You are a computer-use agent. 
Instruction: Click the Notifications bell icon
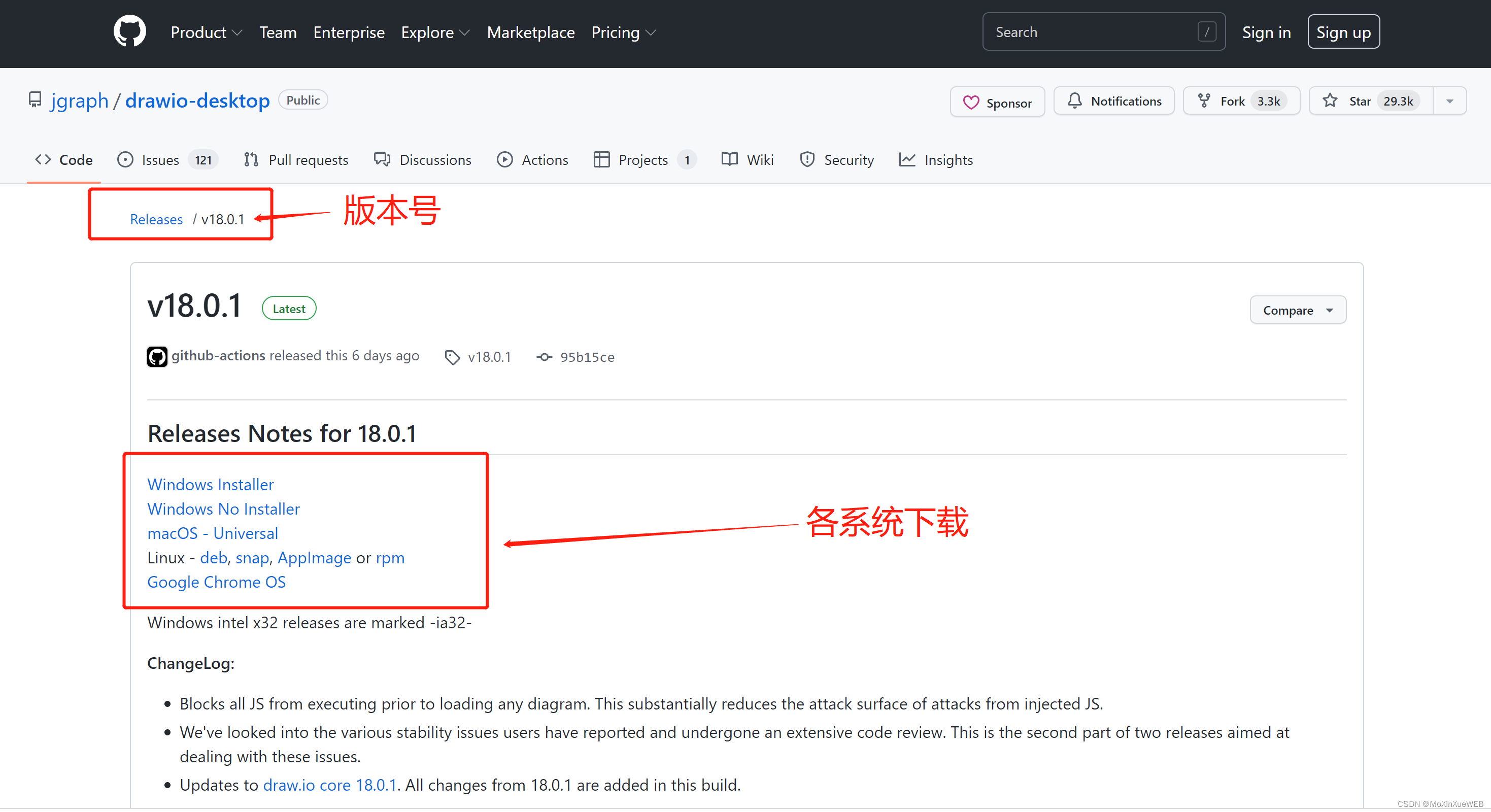tap(1074, 100)
